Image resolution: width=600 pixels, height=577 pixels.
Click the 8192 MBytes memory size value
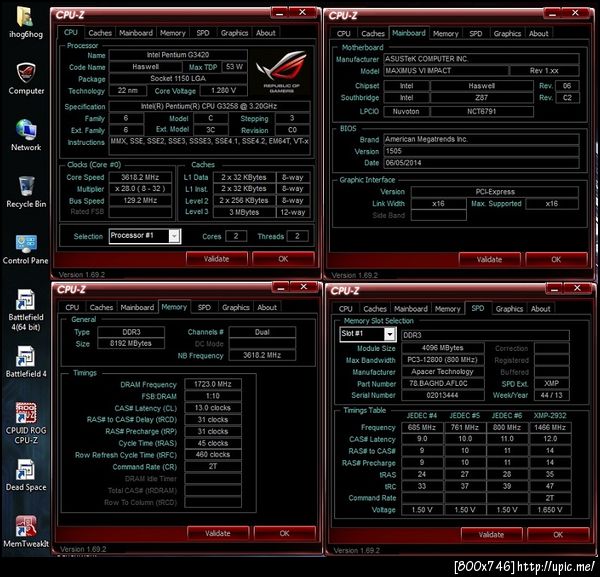tap(131, 344)
